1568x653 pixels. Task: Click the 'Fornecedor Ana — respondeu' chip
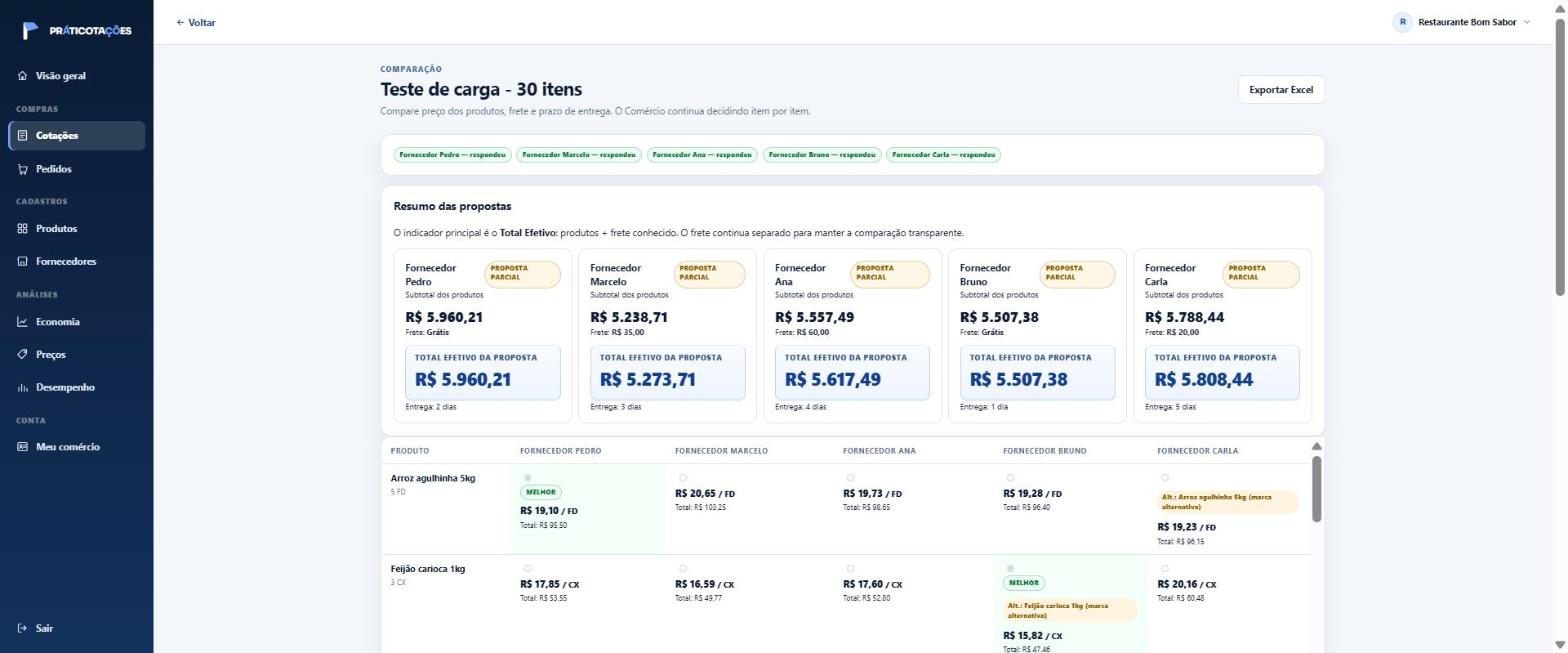702,155
